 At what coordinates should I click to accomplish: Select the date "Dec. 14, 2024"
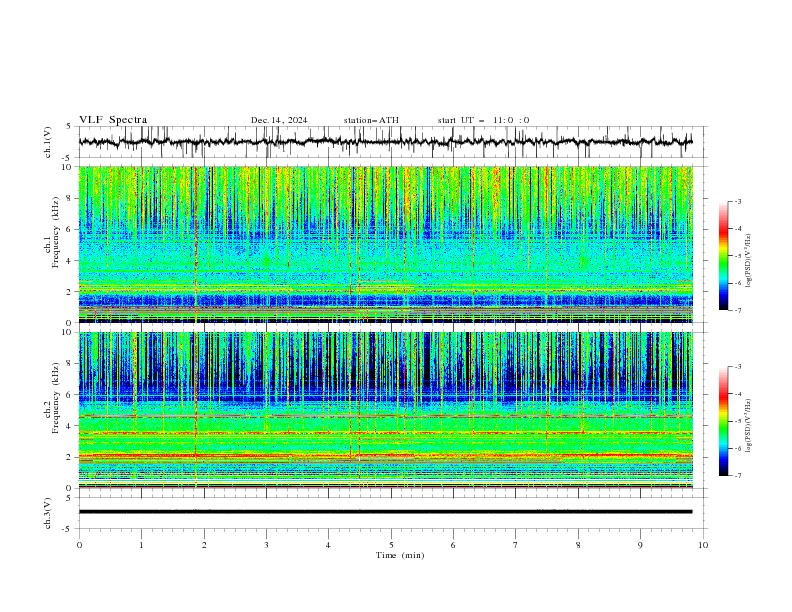click(x=279, y=120)
